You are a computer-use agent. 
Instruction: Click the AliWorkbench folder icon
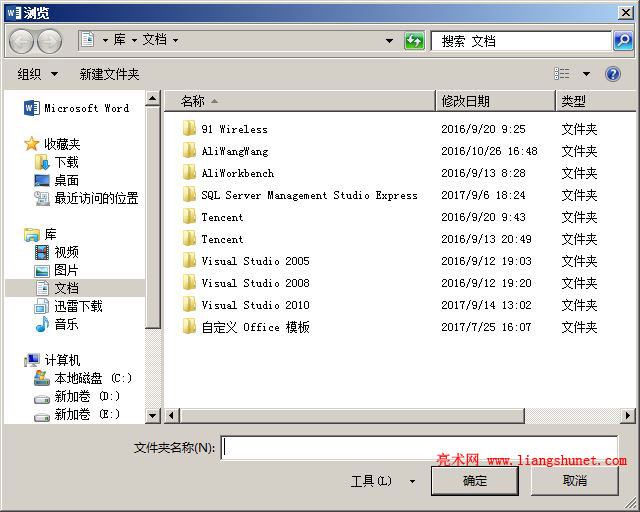point(189,173)
